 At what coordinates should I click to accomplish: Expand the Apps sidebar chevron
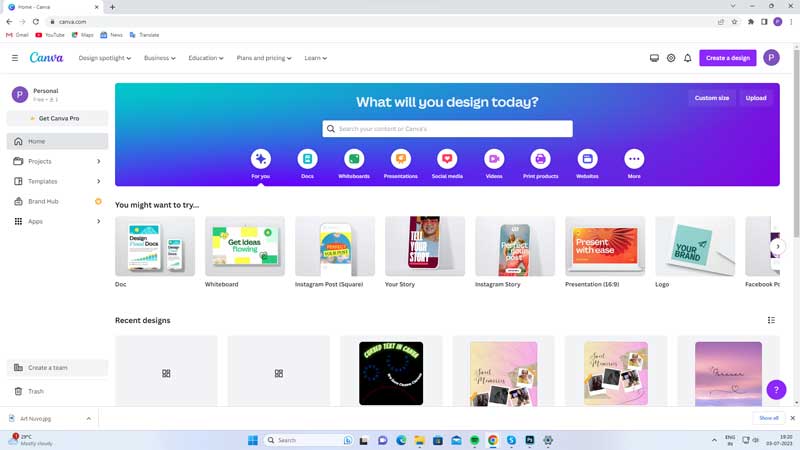(x=98, y=221)
